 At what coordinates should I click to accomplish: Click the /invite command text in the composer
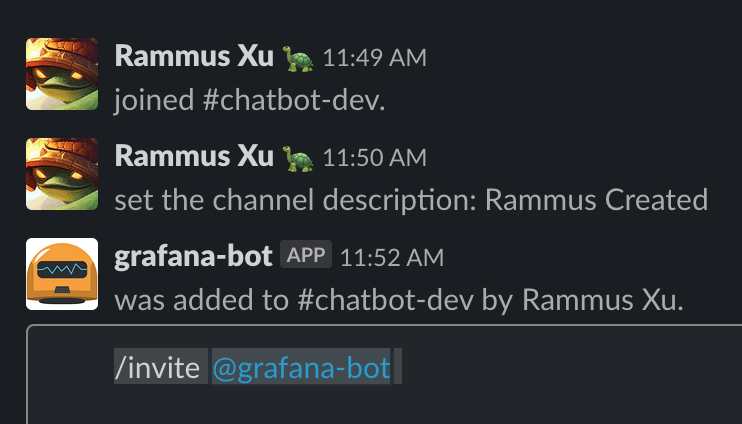click(159, 369)
